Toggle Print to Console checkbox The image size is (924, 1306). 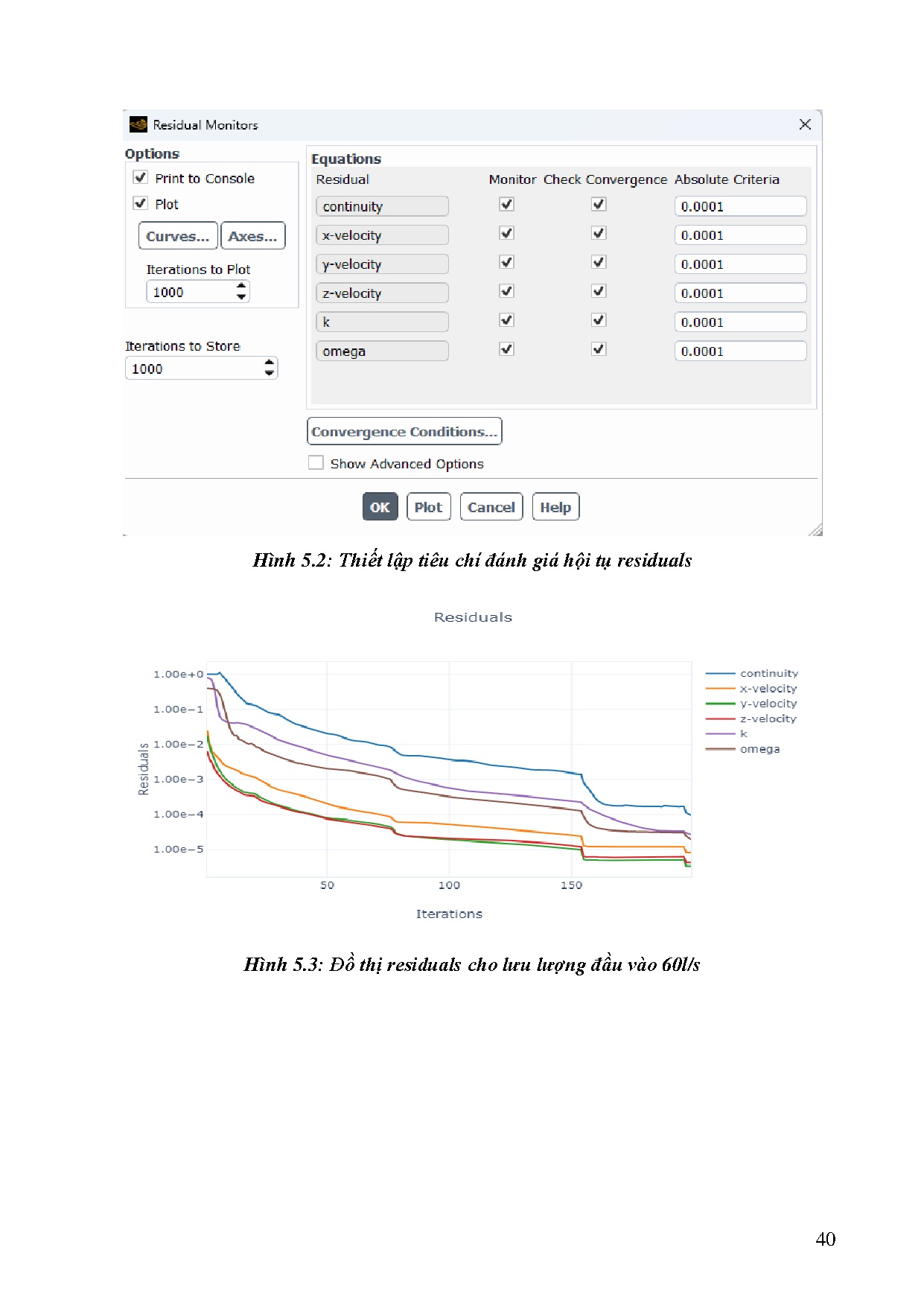point(141,177)
